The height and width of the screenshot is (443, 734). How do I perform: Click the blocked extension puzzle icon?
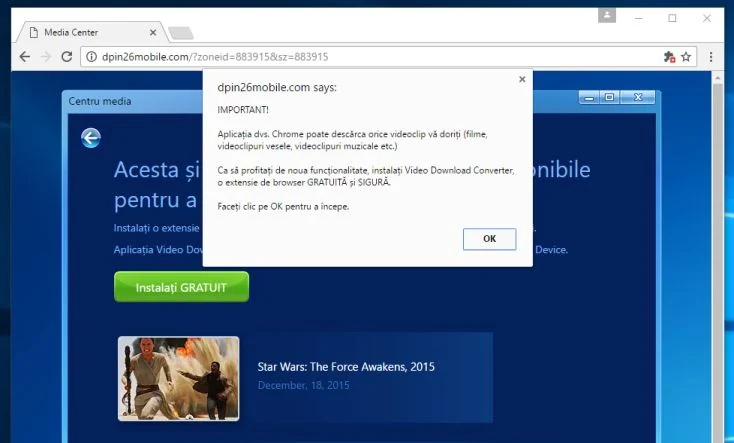pyautogui.click(x=669, y=57)
